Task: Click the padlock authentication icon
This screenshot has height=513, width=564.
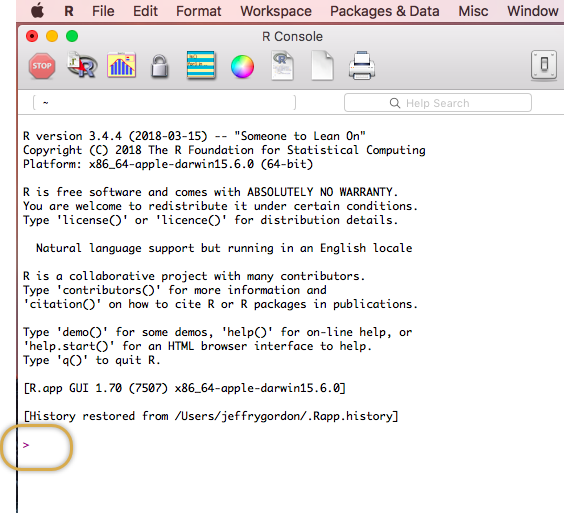Action: click(x=160, y=66)
